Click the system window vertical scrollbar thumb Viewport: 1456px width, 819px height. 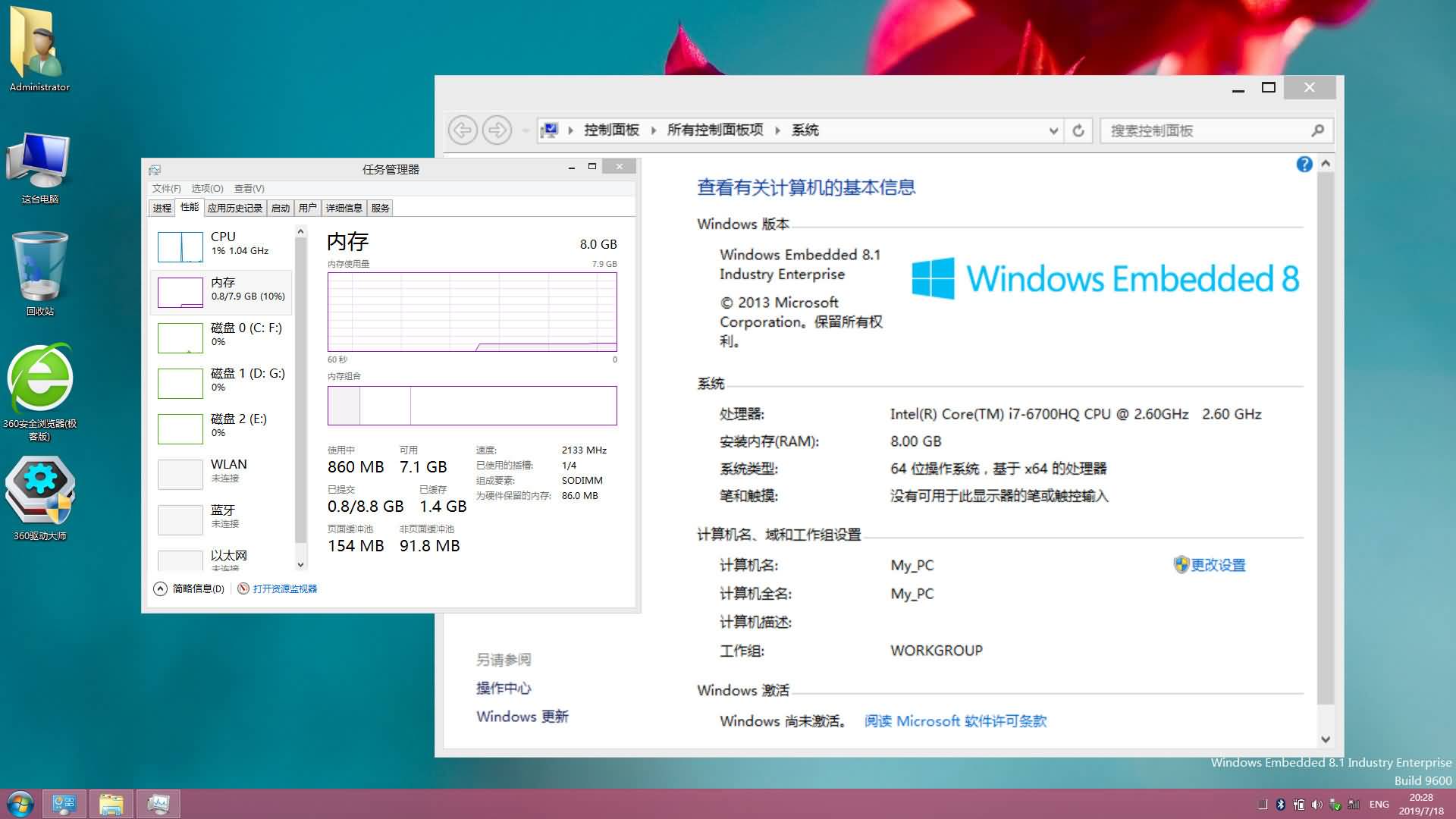[1326, 438]
